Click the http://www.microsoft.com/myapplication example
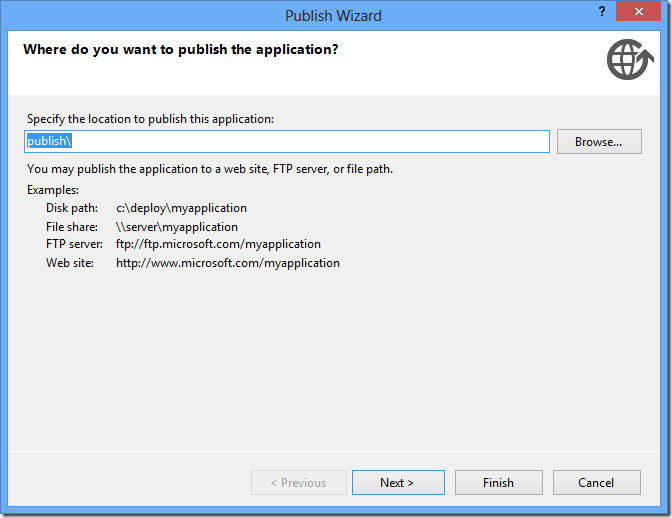 pyautogui.click(x=228, y=263)
